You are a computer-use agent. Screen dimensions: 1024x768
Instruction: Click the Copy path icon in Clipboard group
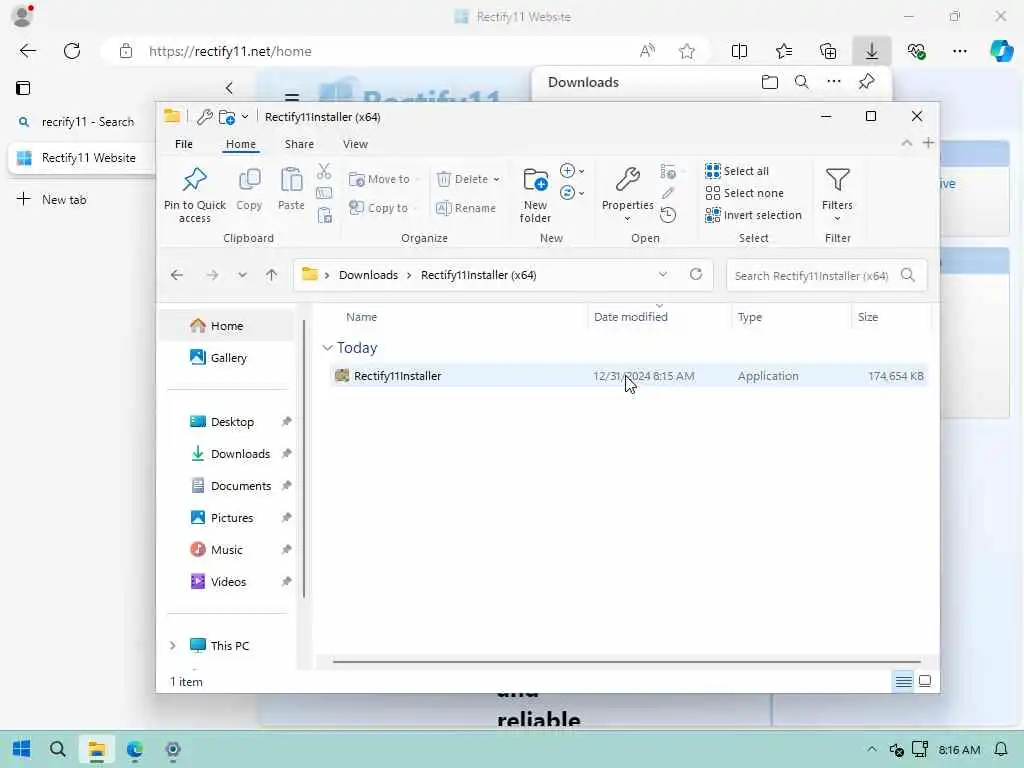[x=324, y=193]
